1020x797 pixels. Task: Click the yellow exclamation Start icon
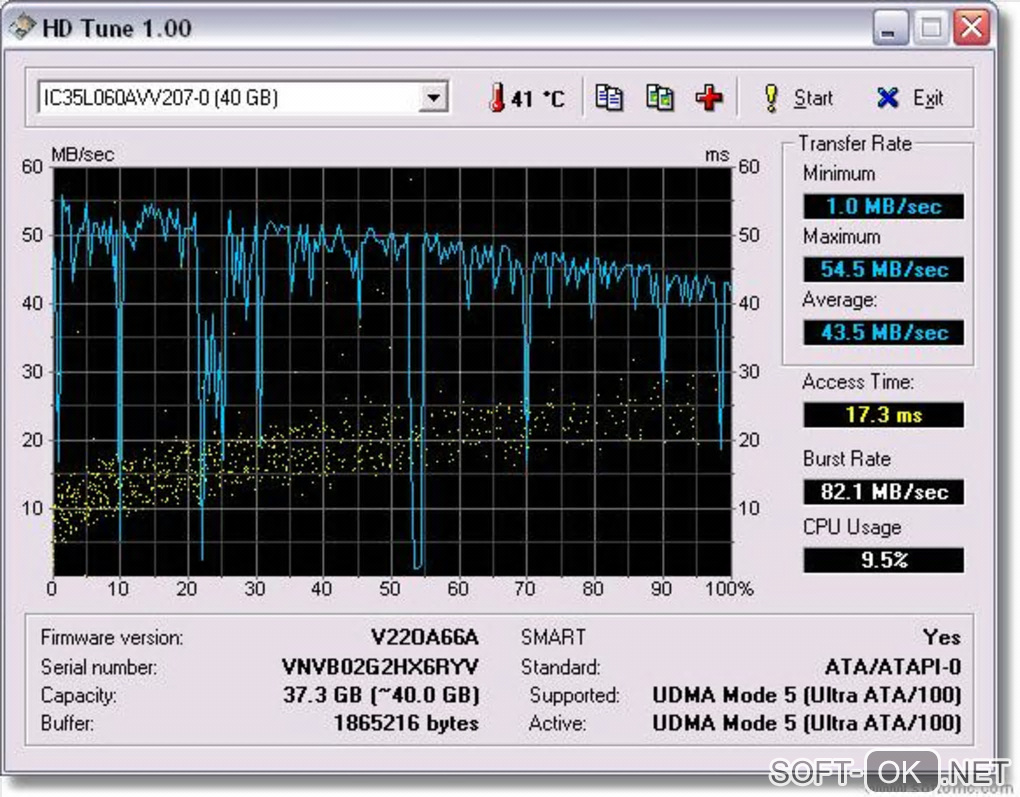pos(772,98)
